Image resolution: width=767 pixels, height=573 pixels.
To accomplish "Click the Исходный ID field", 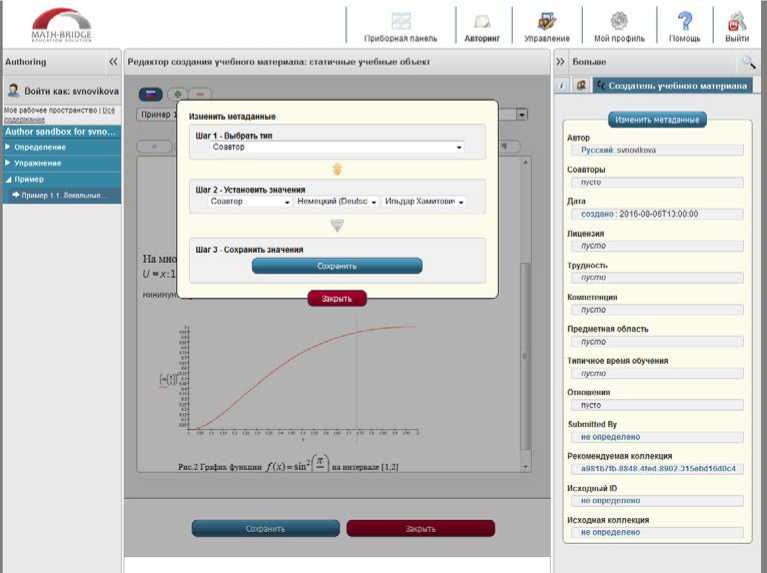I will tap(657, 501).
